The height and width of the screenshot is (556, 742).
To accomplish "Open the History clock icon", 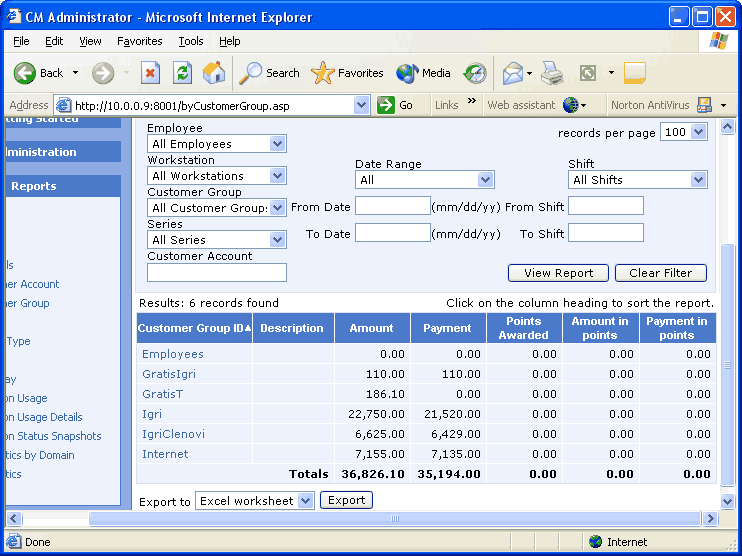I will click(x=475, y=73).
